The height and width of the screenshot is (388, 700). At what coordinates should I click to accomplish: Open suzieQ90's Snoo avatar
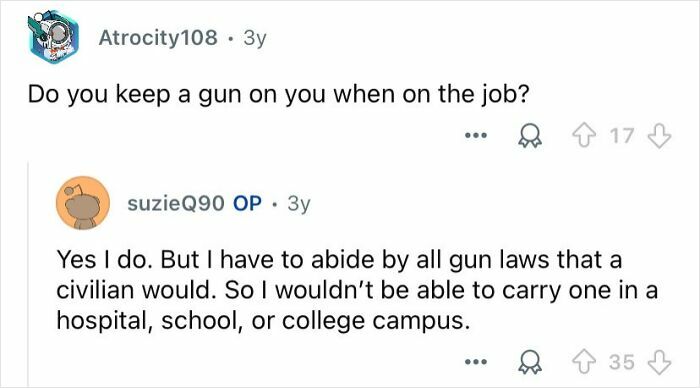(83, 203)
